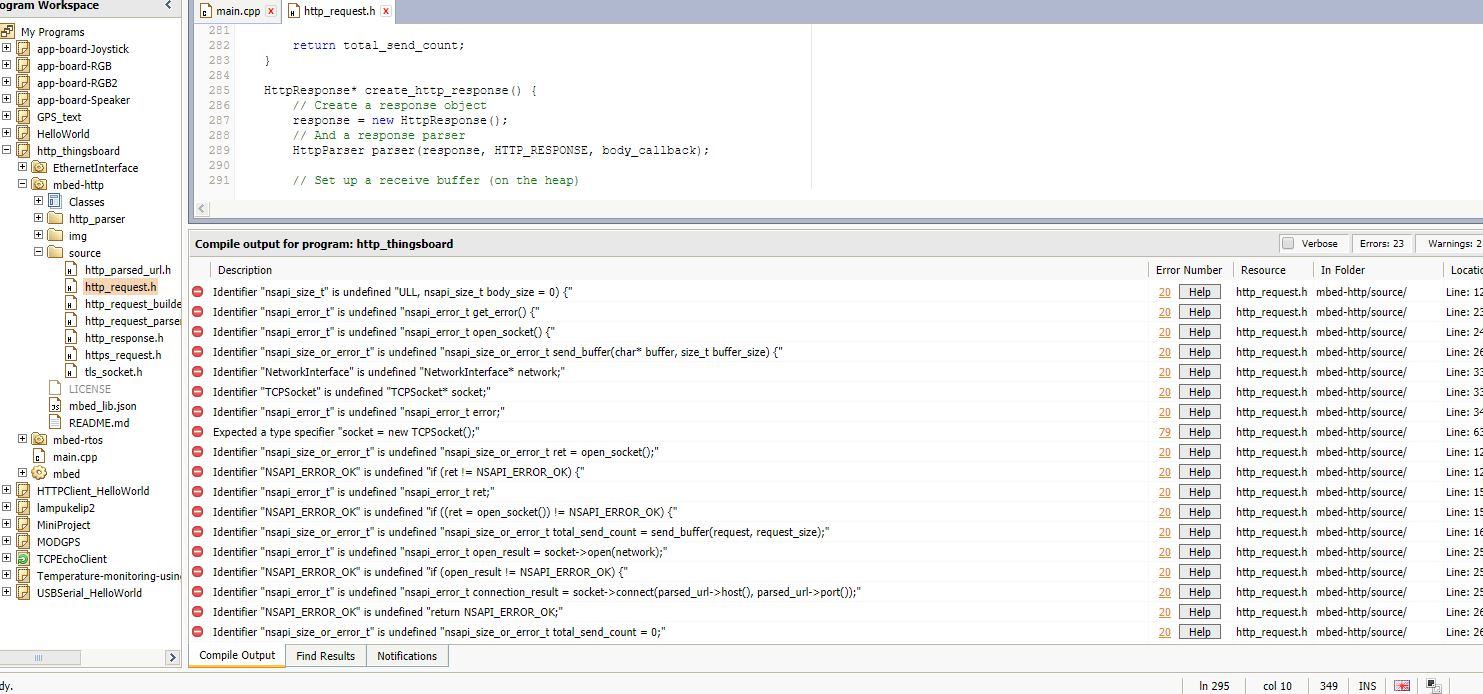Screen dimensions: 1483x694
Task: Collapse the http_thingsboard program tree
Action: pyautogui.click(x=7, y=151)
